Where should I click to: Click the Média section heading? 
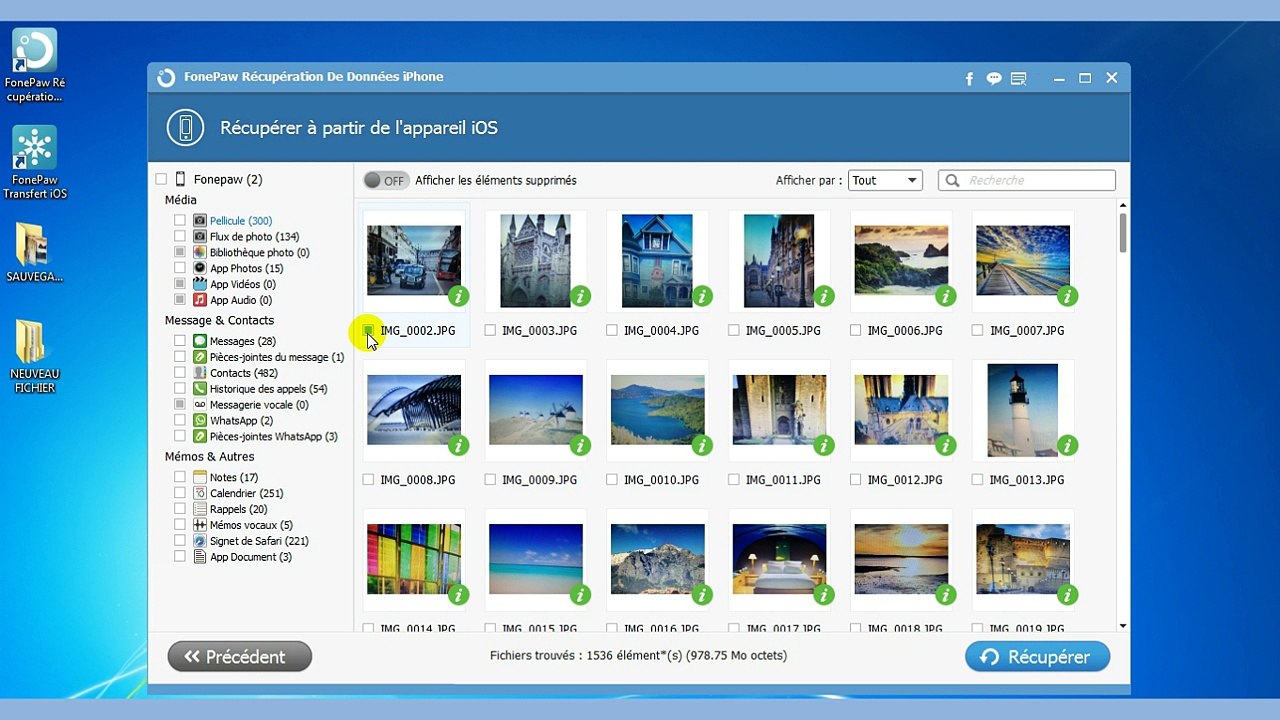click(x=181, y=200)
